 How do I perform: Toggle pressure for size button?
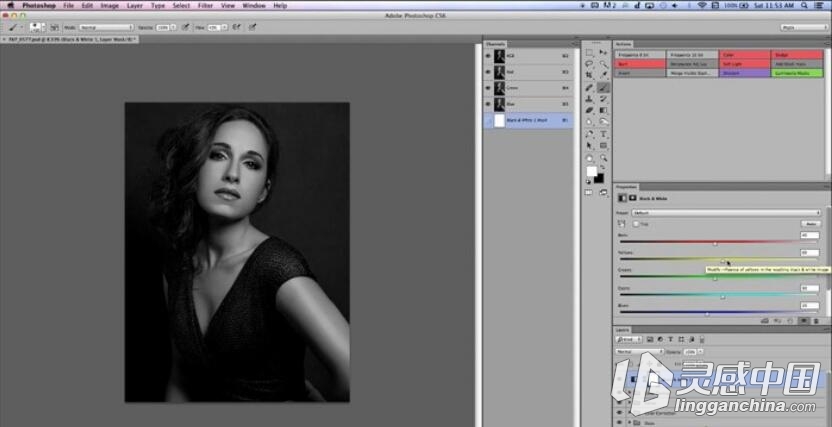[x=253, y=27]
